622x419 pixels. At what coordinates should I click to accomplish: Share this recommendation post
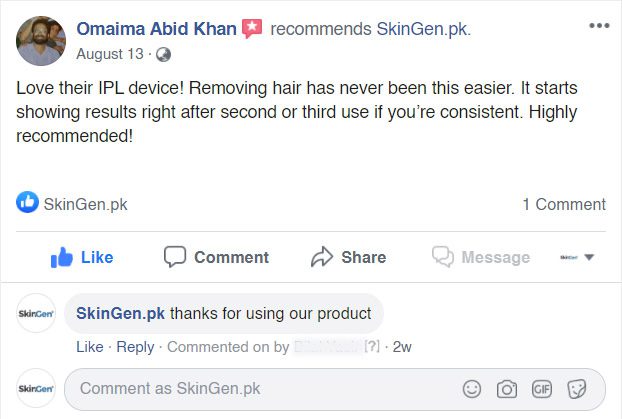(348, 257)
